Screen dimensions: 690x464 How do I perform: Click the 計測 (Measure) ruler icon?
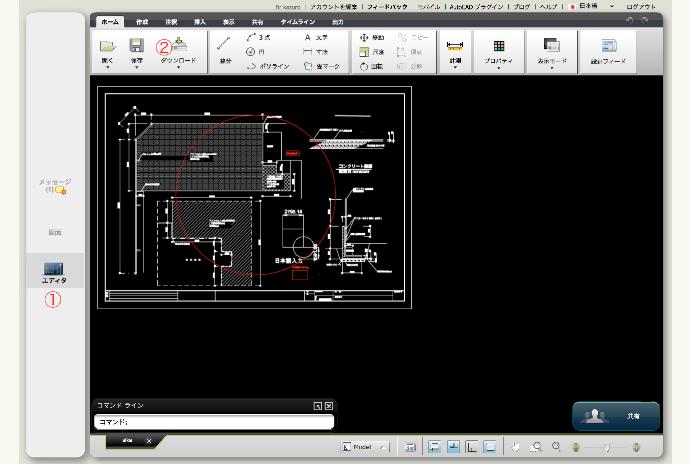455,45
